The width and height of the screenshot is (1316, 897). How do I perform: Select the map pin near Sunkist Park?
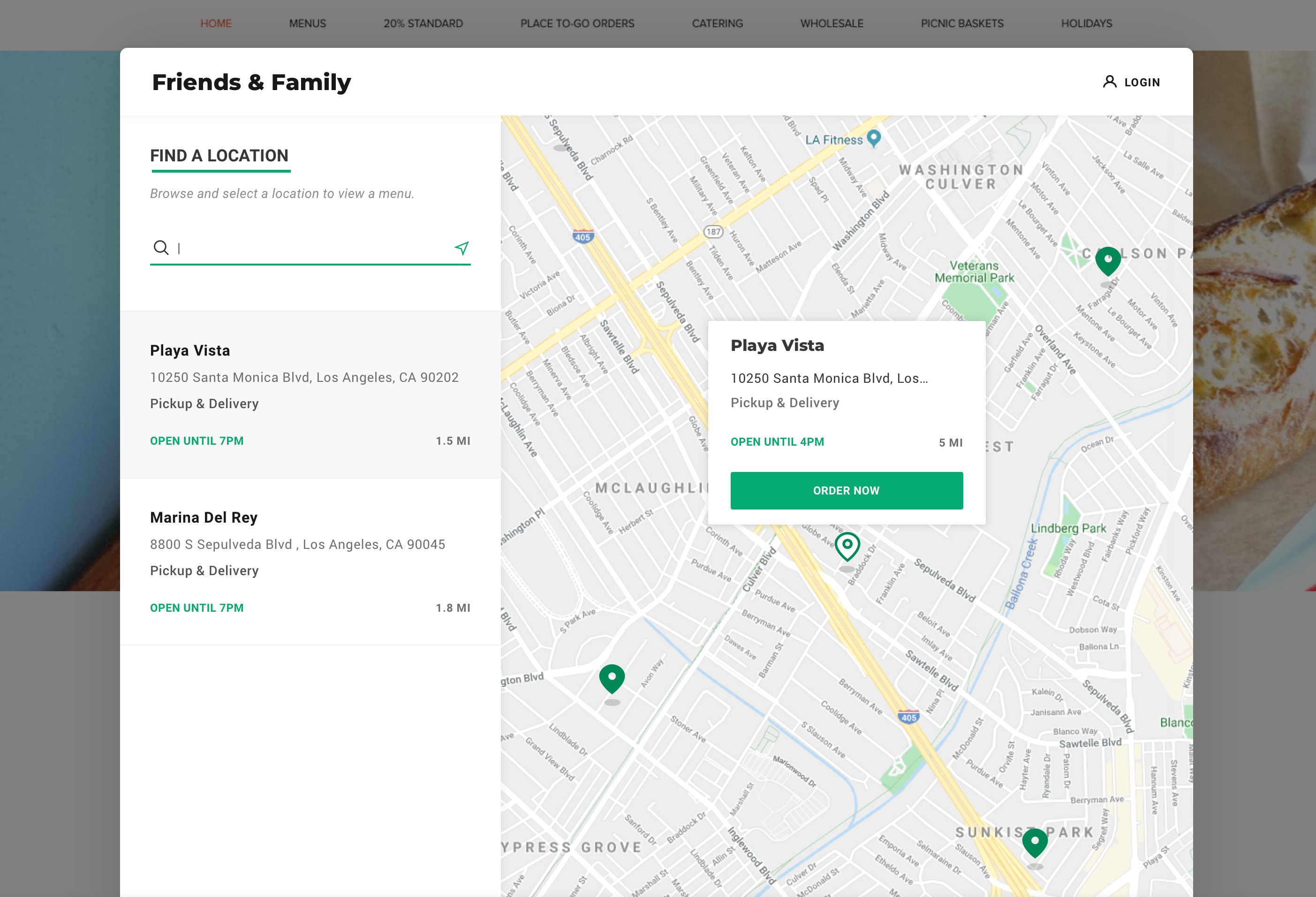pyautogui.click(x=1035, y=842)
